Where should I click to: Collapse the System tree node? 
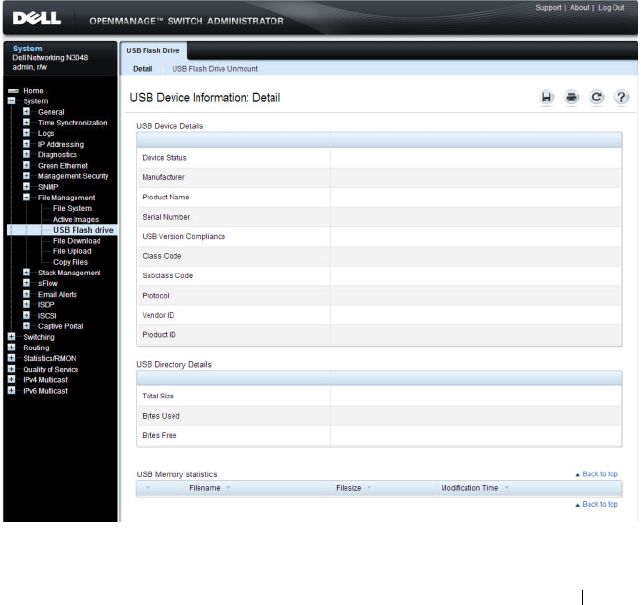(x=11, y=101)
